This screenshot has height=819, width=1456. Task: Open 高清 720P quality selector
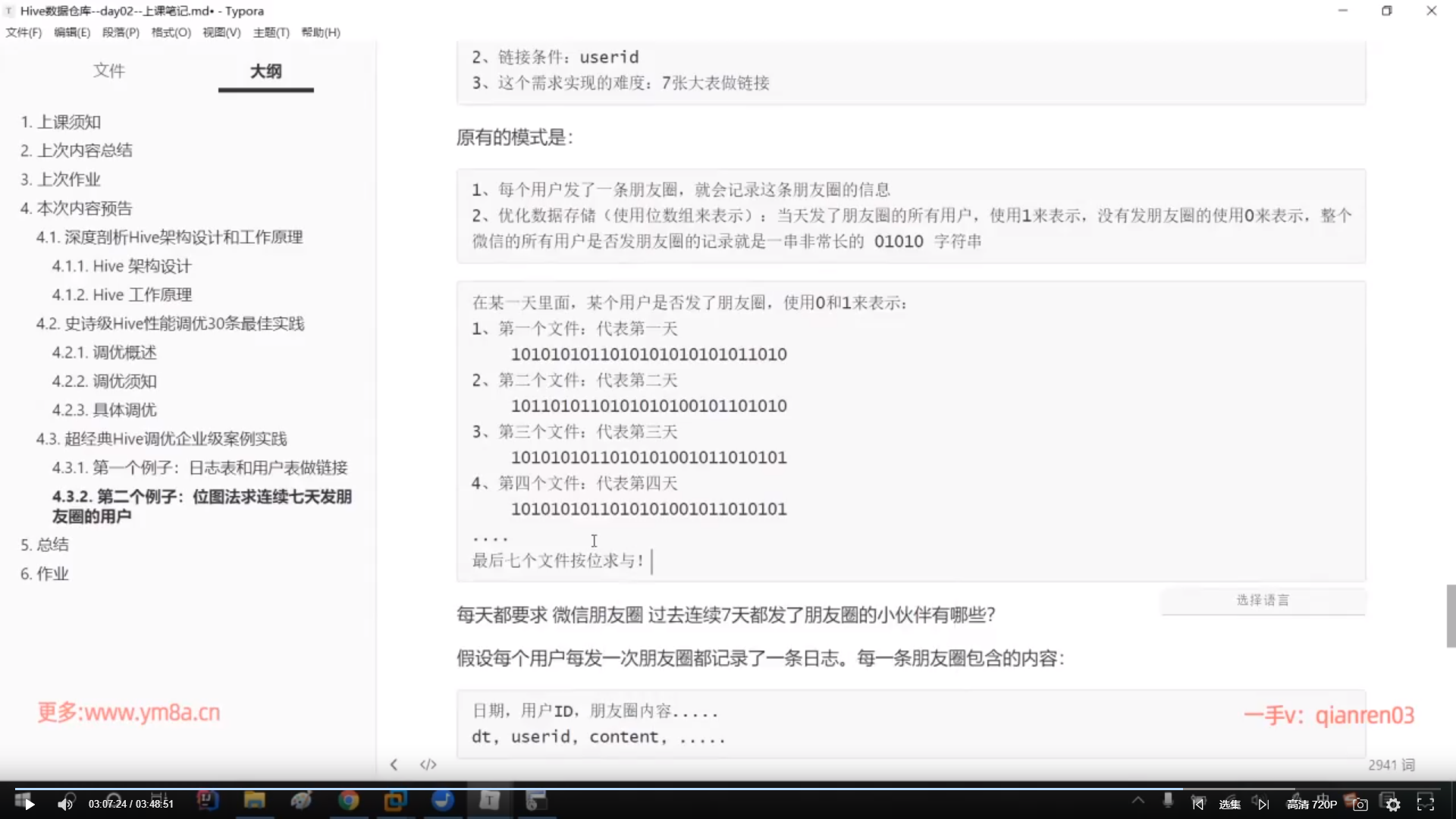click(1311, 805)
